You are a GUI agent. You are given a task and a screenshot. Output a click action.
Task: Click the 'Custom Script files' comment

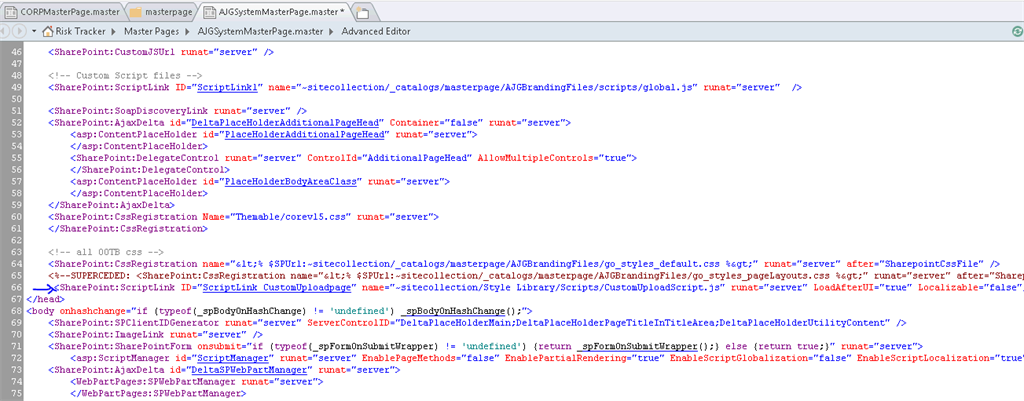125,75
